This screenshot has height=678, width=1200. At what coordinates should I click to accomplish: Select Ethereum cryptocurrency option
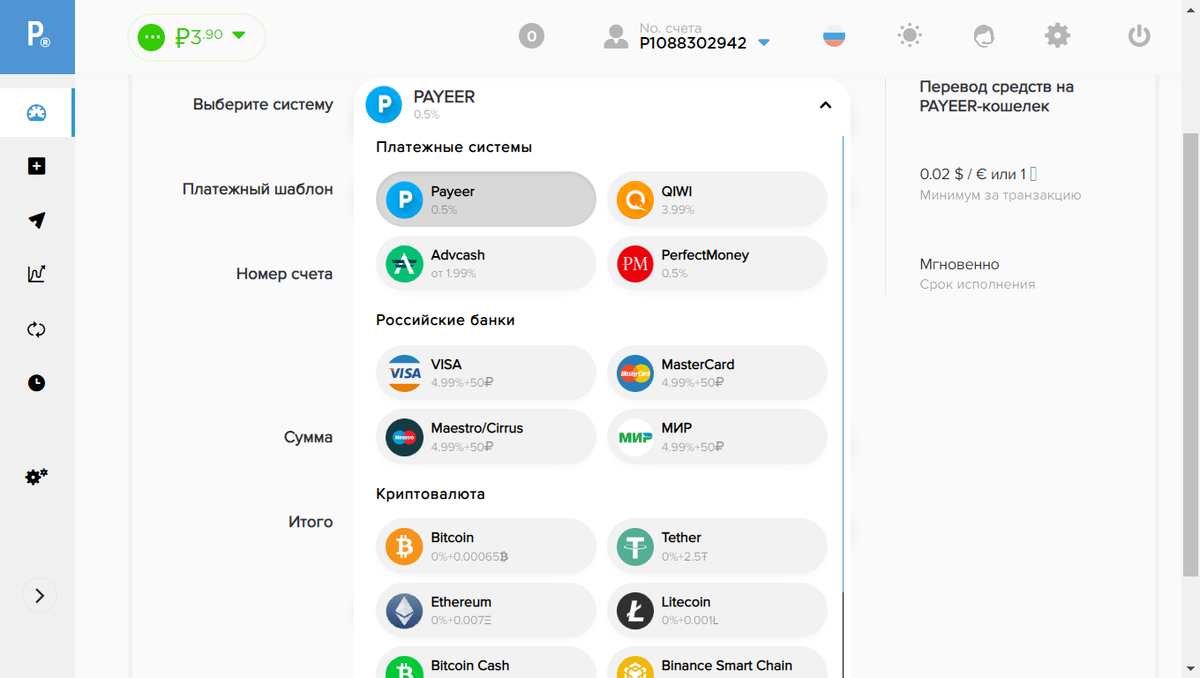click(486, 611)
